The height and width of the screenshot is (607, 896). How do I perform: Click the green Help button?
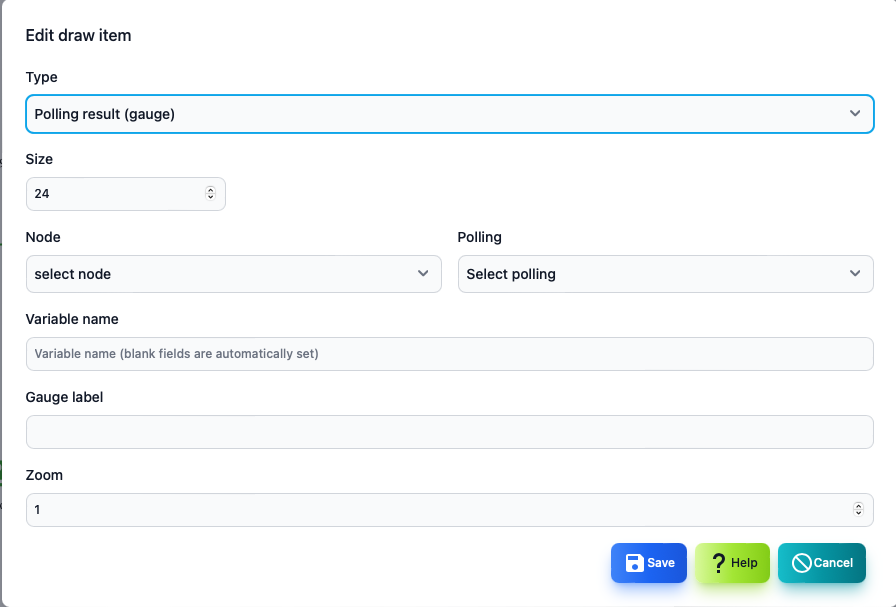(x=733, y=563)
